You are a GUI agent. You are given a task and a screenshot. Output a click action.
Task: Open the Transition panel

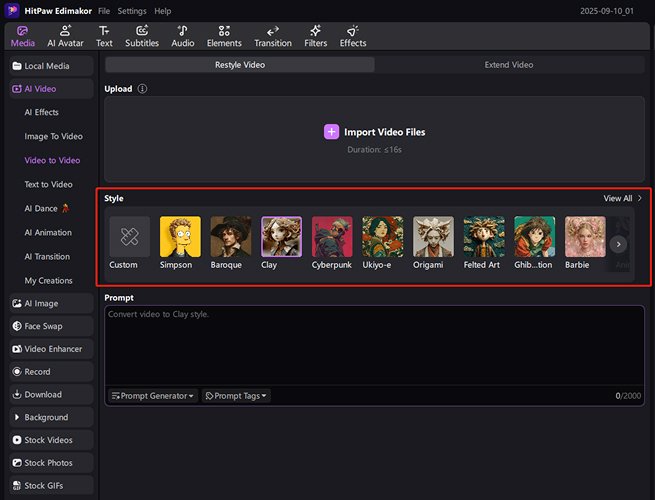273,36
